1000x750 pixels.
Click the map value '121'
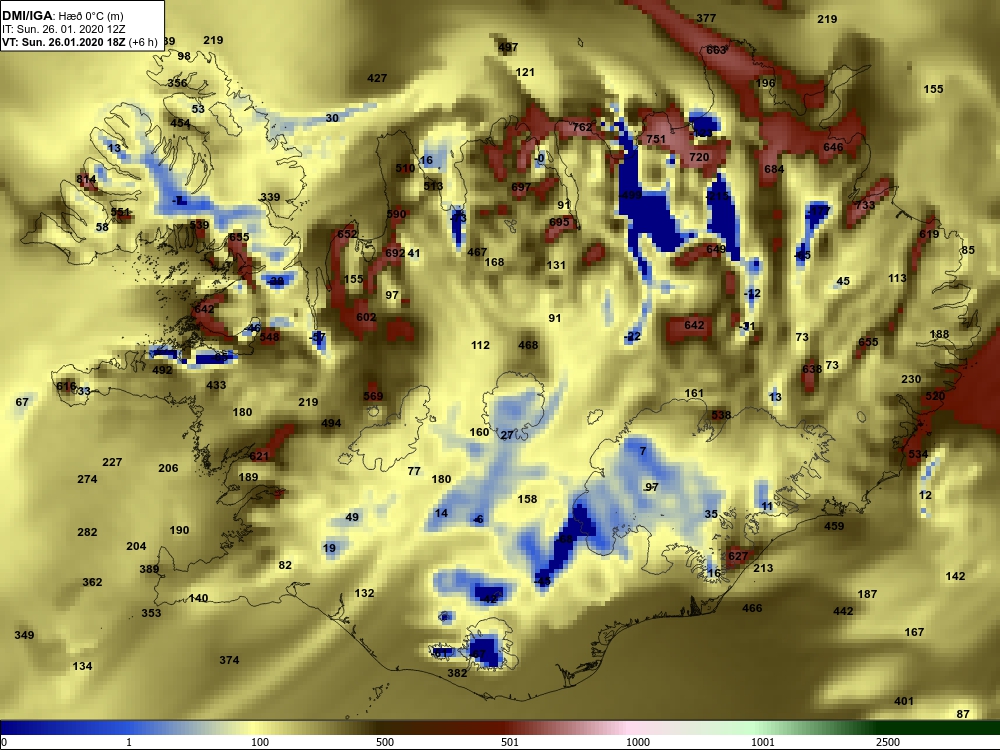[x=525, y=72]
